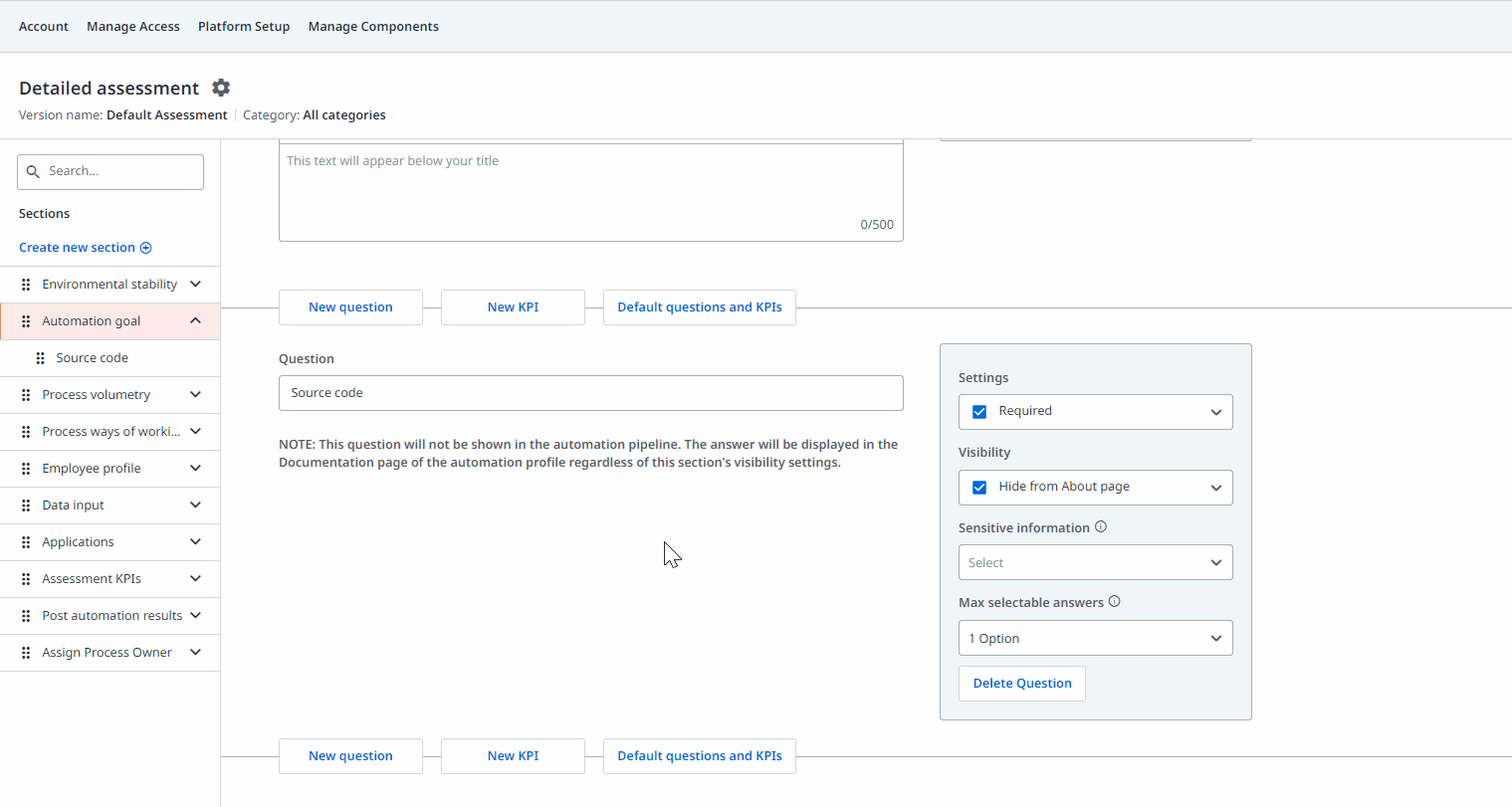Click the drag handle for Assessment KPIs
The image size is (1512, 807).
point(26,579)
